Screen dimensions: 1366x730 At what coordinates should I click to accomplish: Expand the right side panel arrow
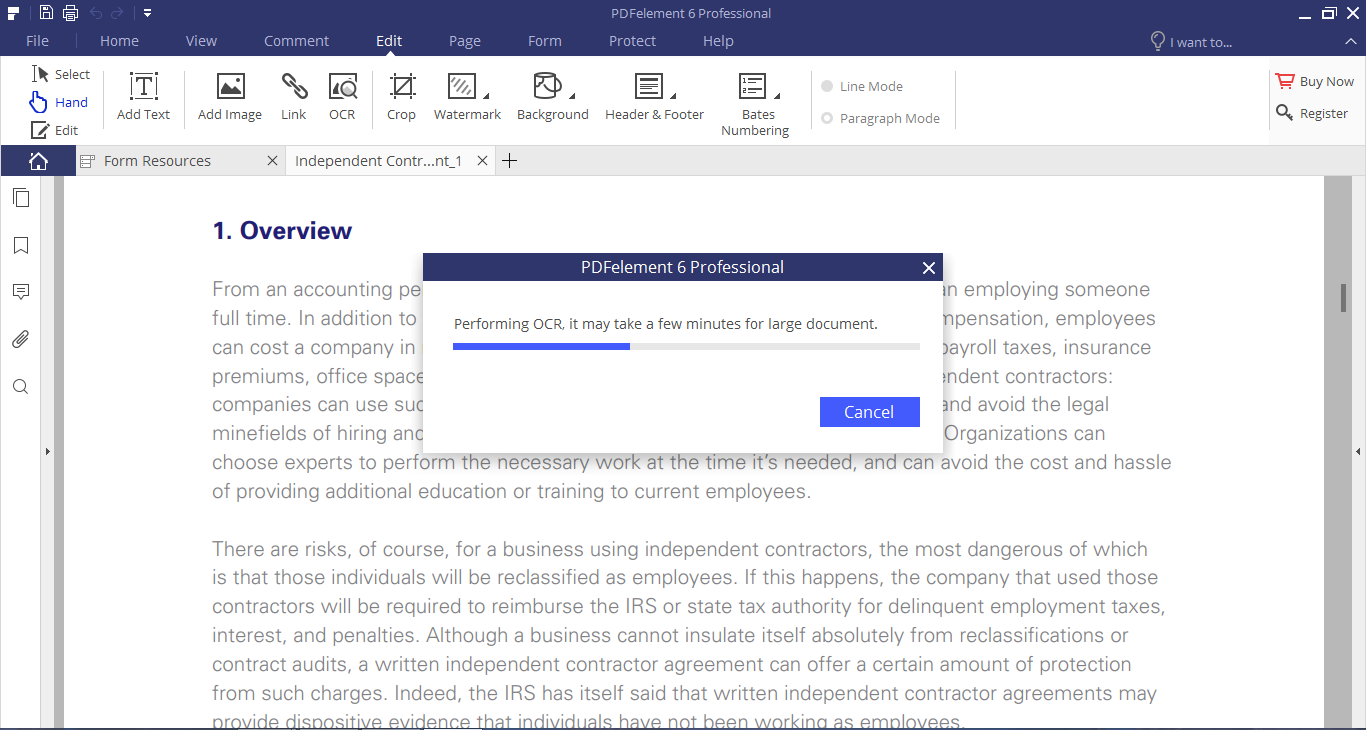point(1360,452)
